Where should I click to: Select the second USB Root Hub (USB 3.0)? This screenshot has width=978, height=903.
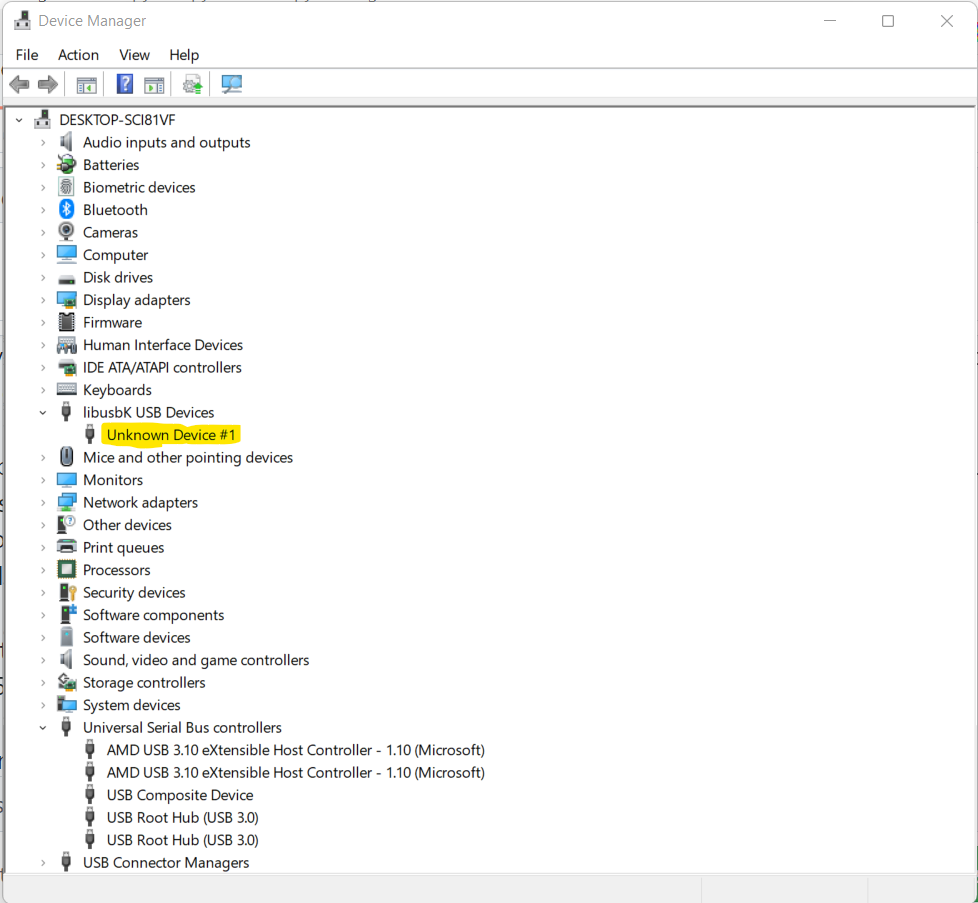182,840
